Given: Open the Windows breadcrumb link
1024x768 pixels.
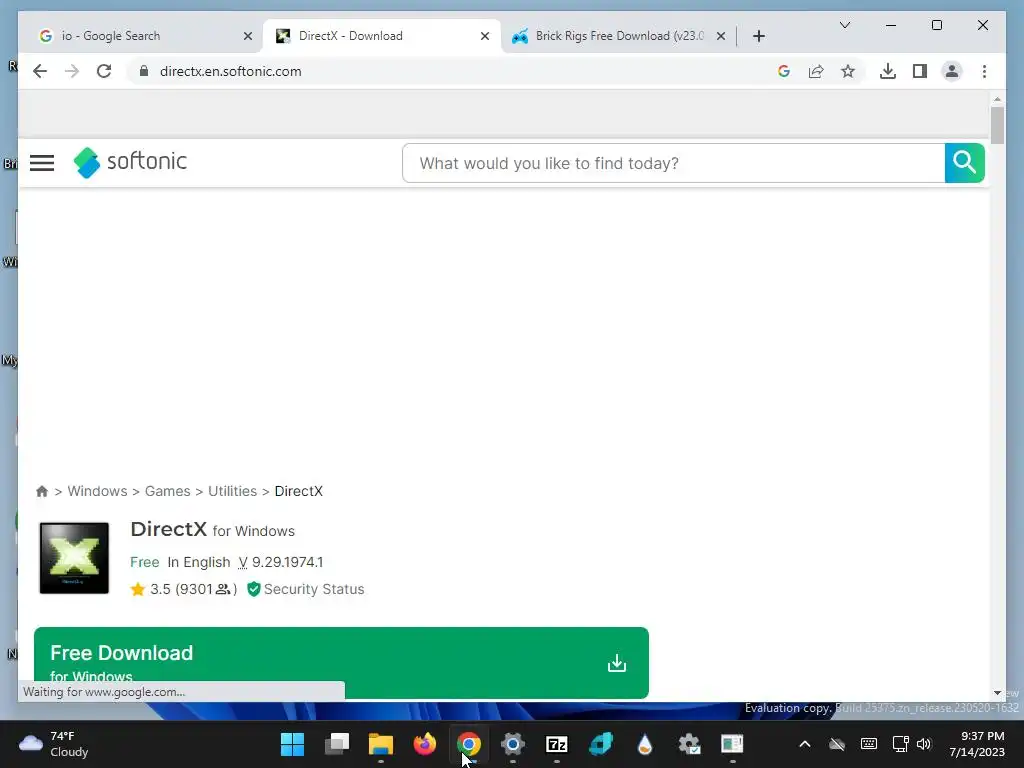Looking at the screenshot, I should pyautogui.click(x=97, y=491).
